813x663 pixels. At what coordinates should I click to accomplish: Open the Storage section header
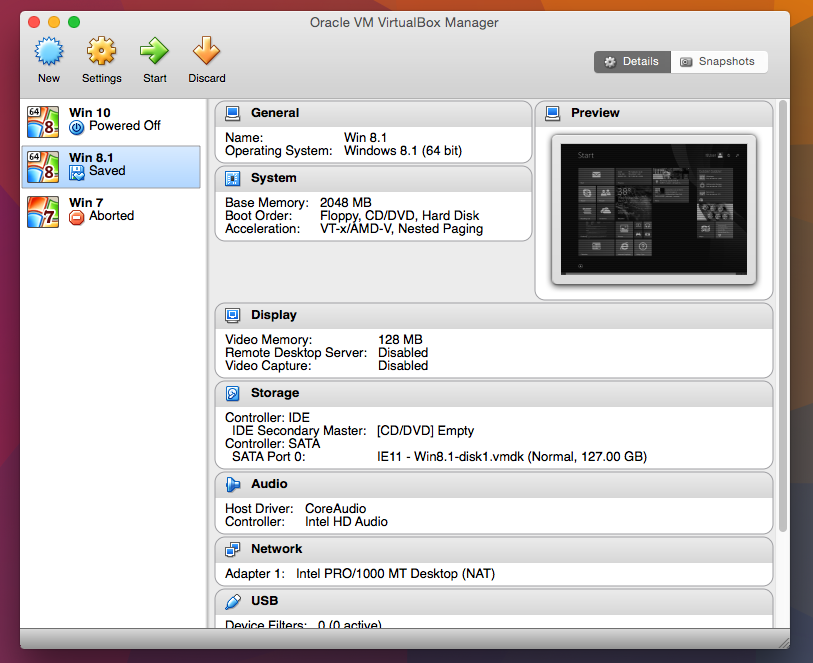[x=494, y=393]
